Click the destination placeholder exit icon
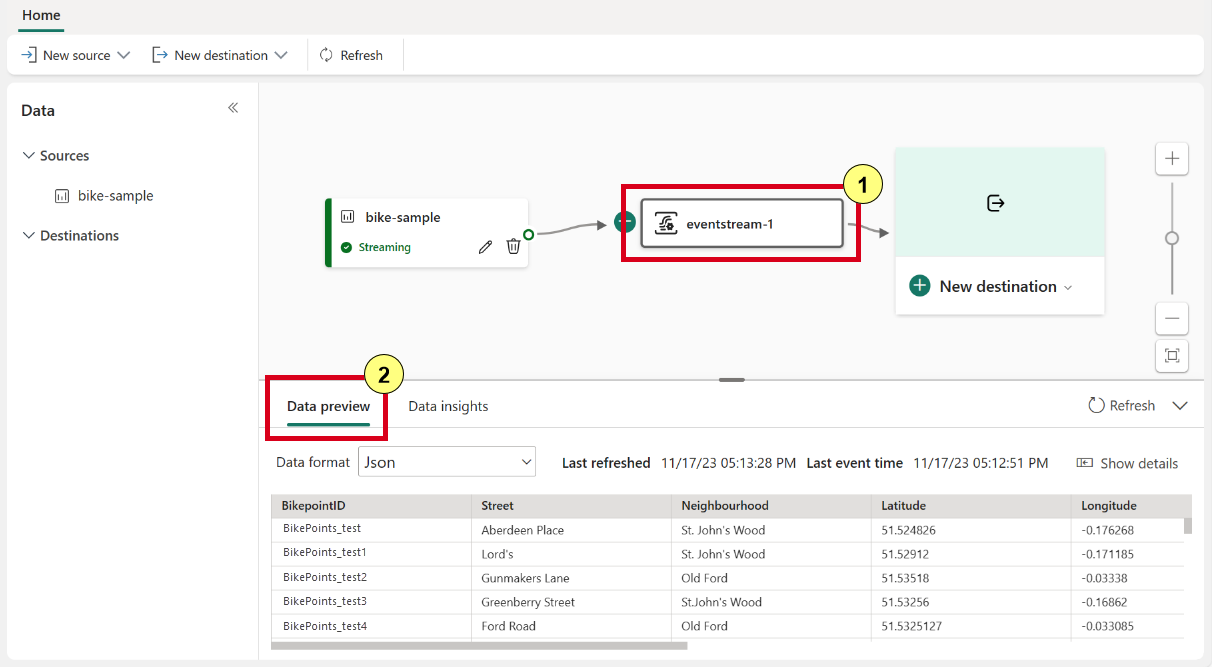1212x667 pixels. click(x=995, y=203)
